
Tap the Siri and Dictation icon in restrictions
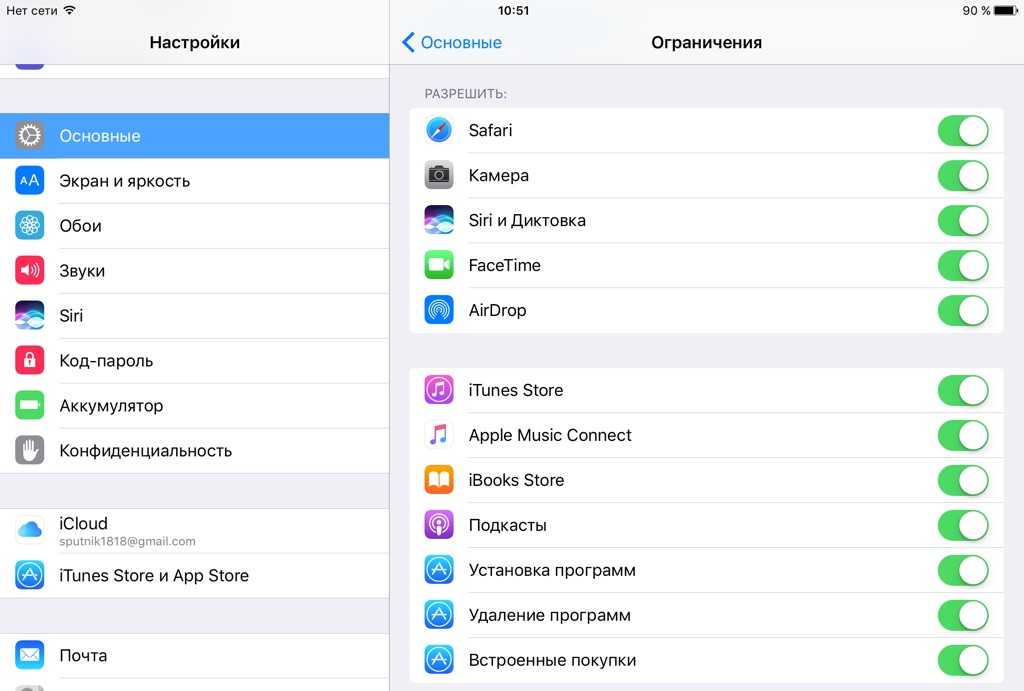coord(439,220)
